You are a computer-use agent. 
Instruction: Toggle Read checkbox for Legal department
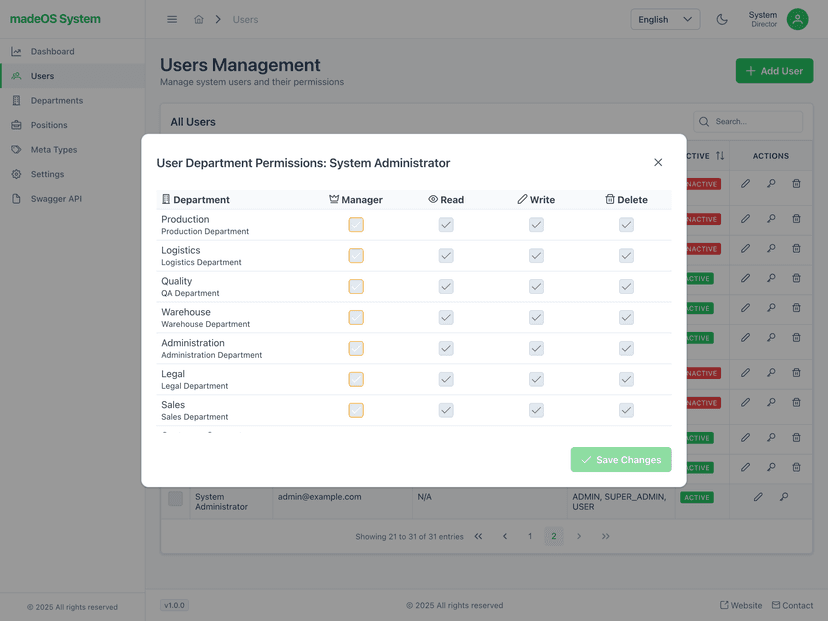[x=446, y=379]
